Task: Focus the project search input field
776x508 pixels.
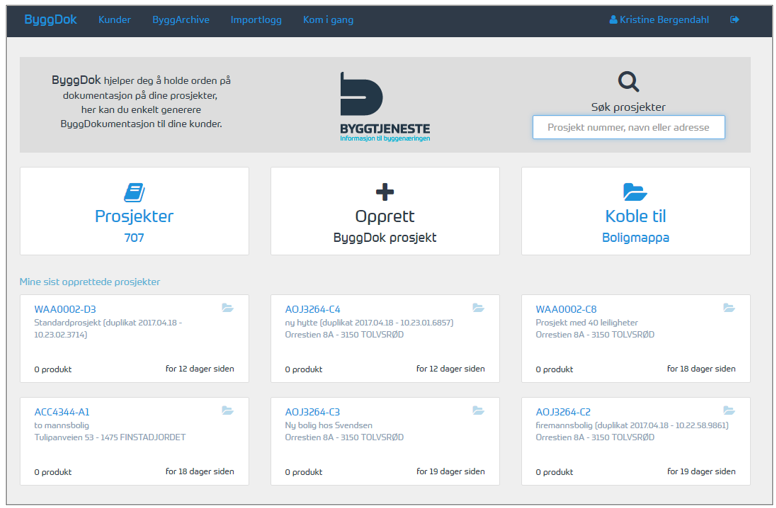Action: point(628,128)
